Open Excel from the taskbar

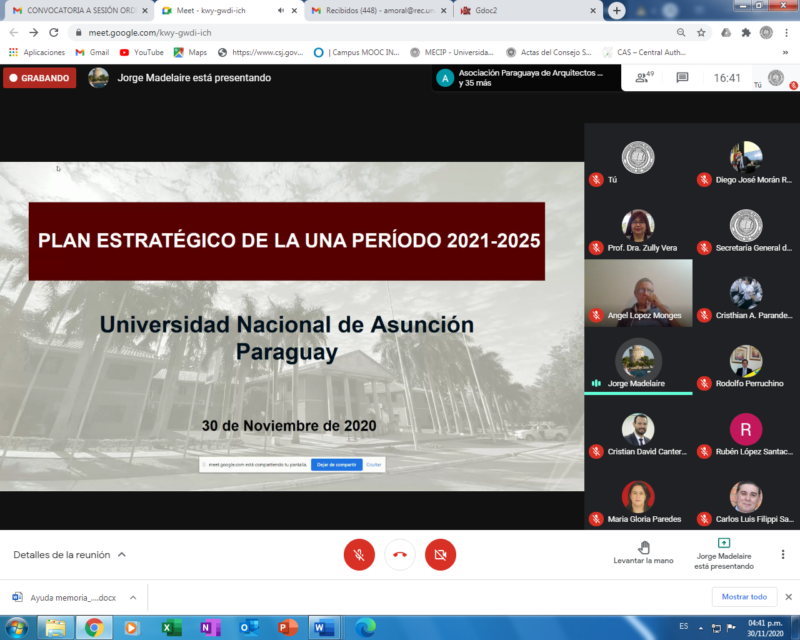[x=171, y=628]
